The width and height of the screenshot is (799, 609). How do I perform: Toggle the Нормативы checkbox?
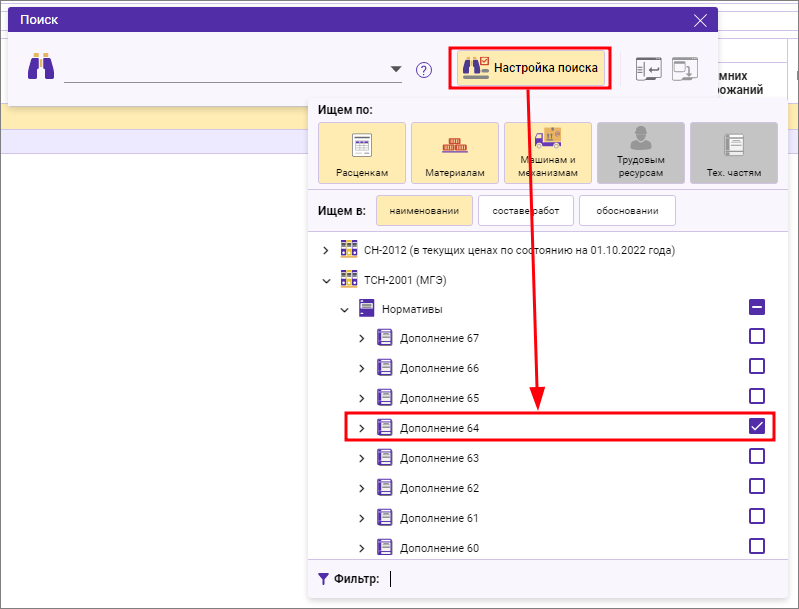coord(757,308)
